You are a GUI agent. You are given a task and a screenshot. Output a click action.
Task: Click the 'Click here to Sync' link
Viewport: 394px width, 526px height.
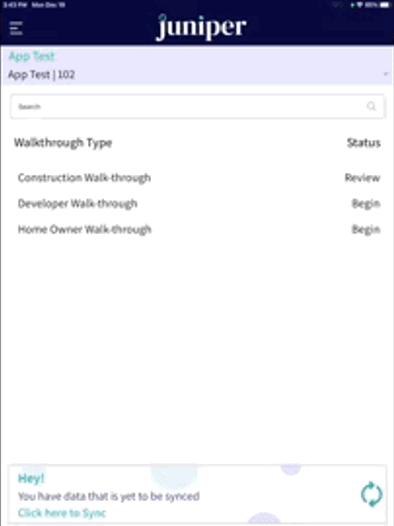point(62,513)
